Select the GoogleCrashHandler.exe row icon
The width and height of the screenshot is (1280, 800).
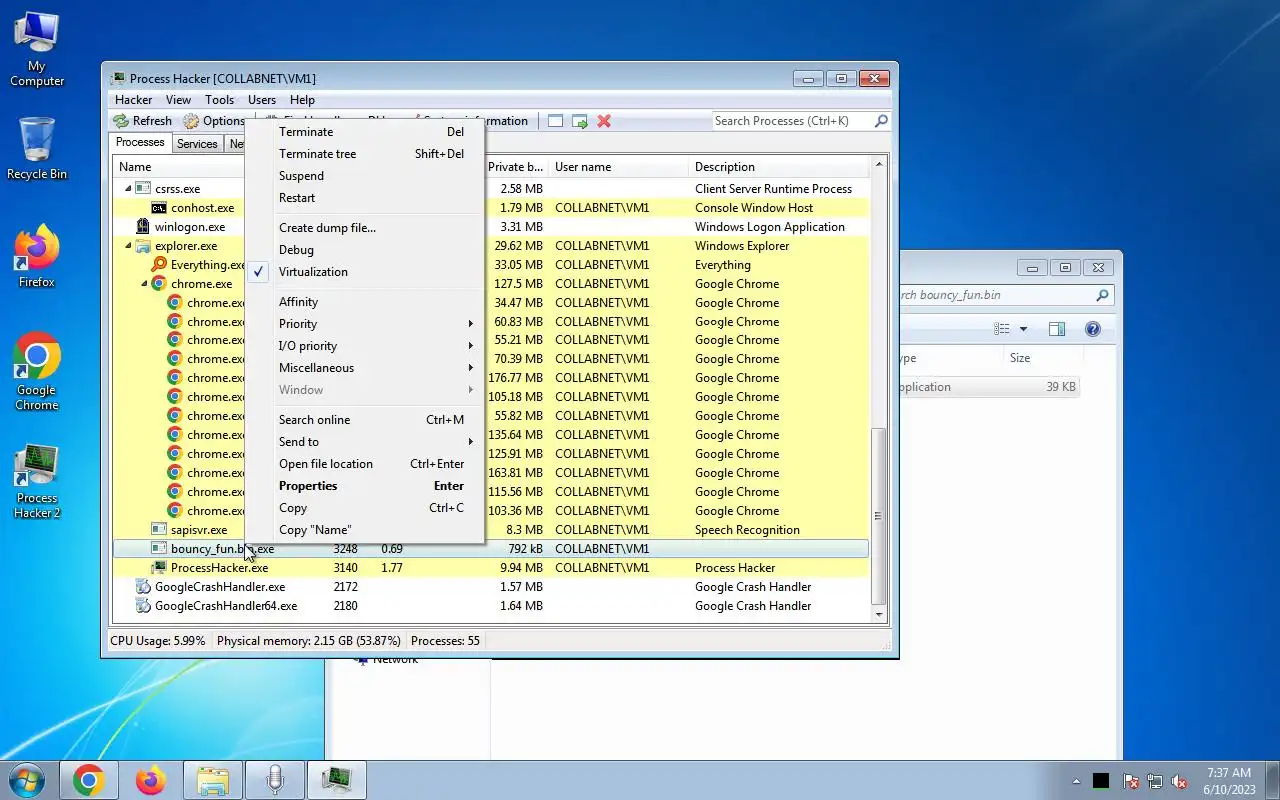(143, 587)
